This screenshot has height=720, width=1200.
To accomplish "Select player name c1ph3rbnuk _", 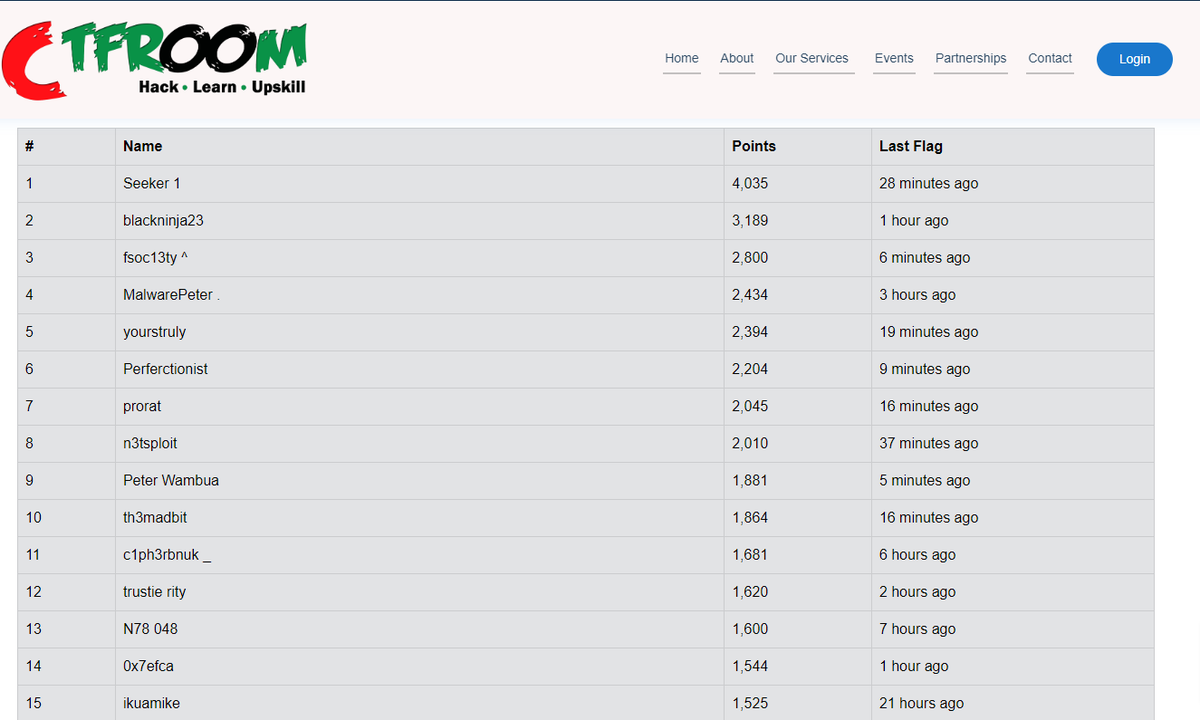I will coord(167,555).
